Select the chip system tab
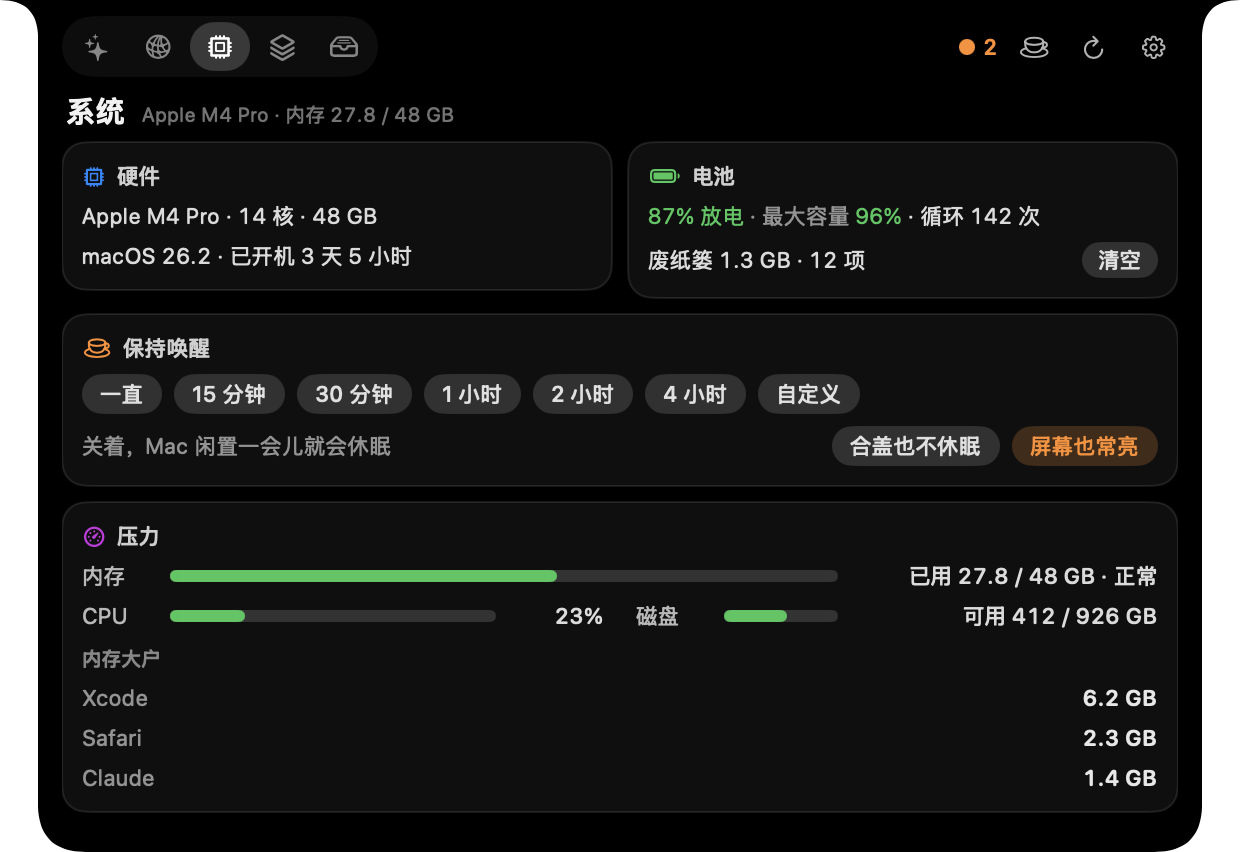 click(x=220, y=47)
